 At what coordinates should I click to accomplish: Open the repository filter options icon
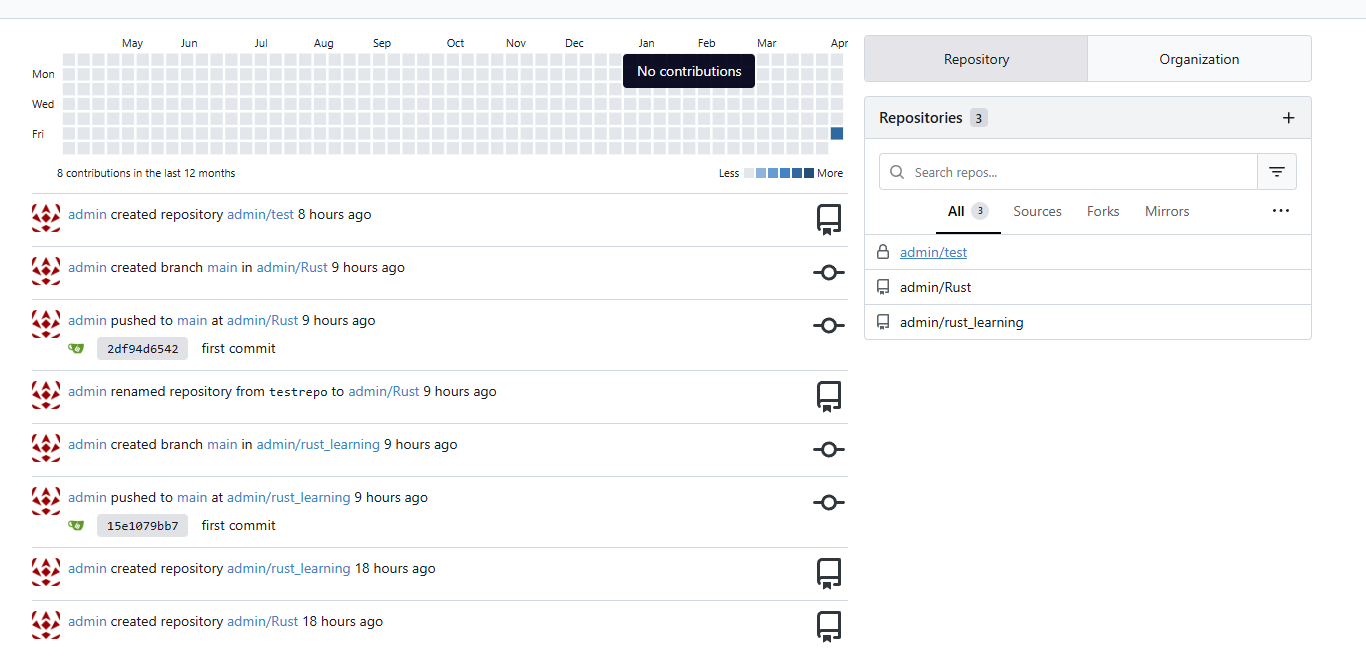point(1276,172)
